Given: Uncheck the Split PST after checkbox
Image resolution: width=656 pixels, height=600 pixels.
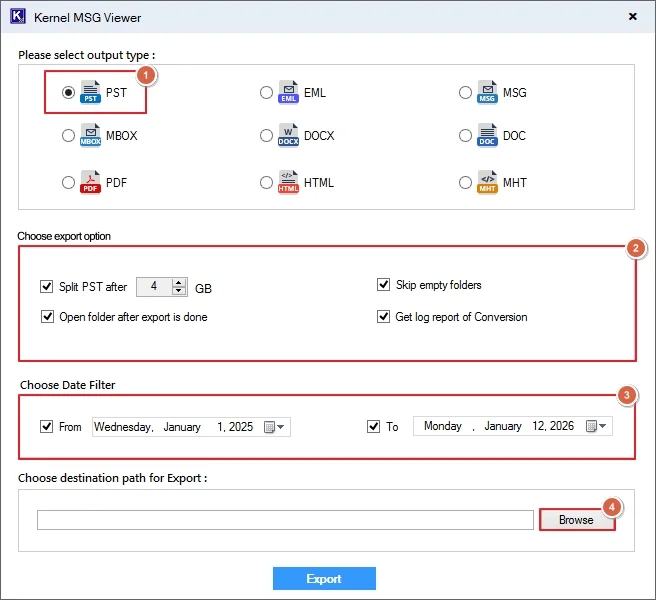Looking at the screenshot, I should (46, 287).
